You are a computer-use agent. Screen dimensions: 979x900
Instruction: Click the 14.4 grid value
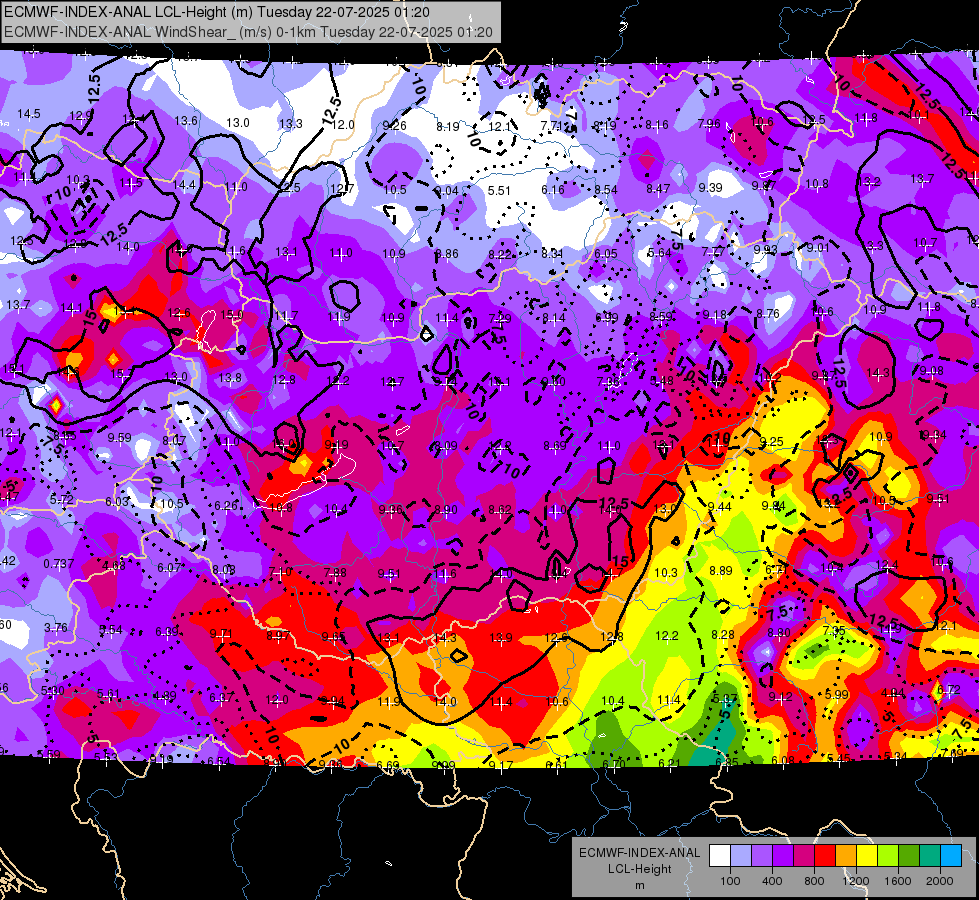pyautogui.click(x=184, y=185)
